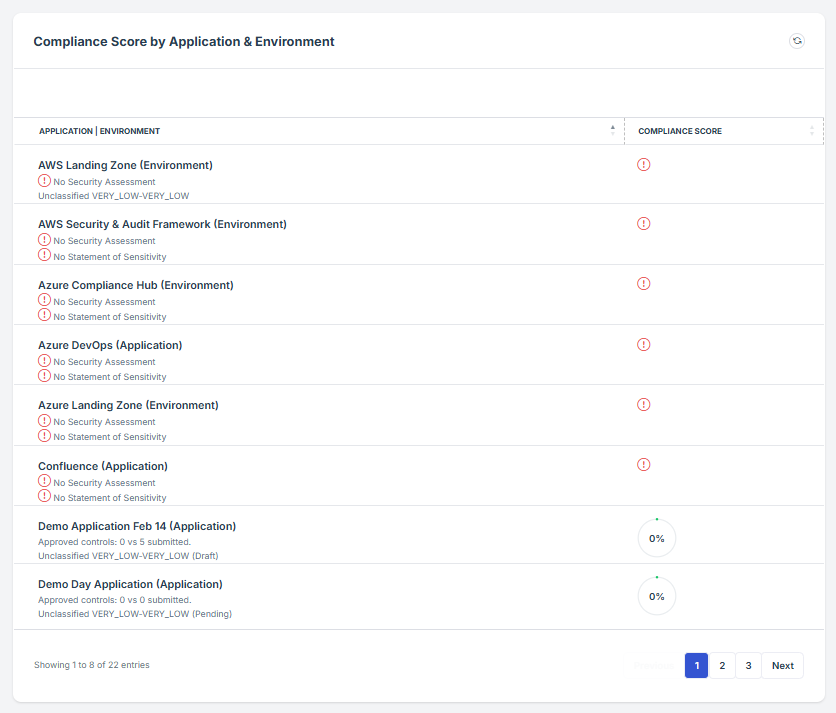This screenshot has width=836, height=713.
Task: Click Confluence compliance score warning icon
Action: pos(643,465)
